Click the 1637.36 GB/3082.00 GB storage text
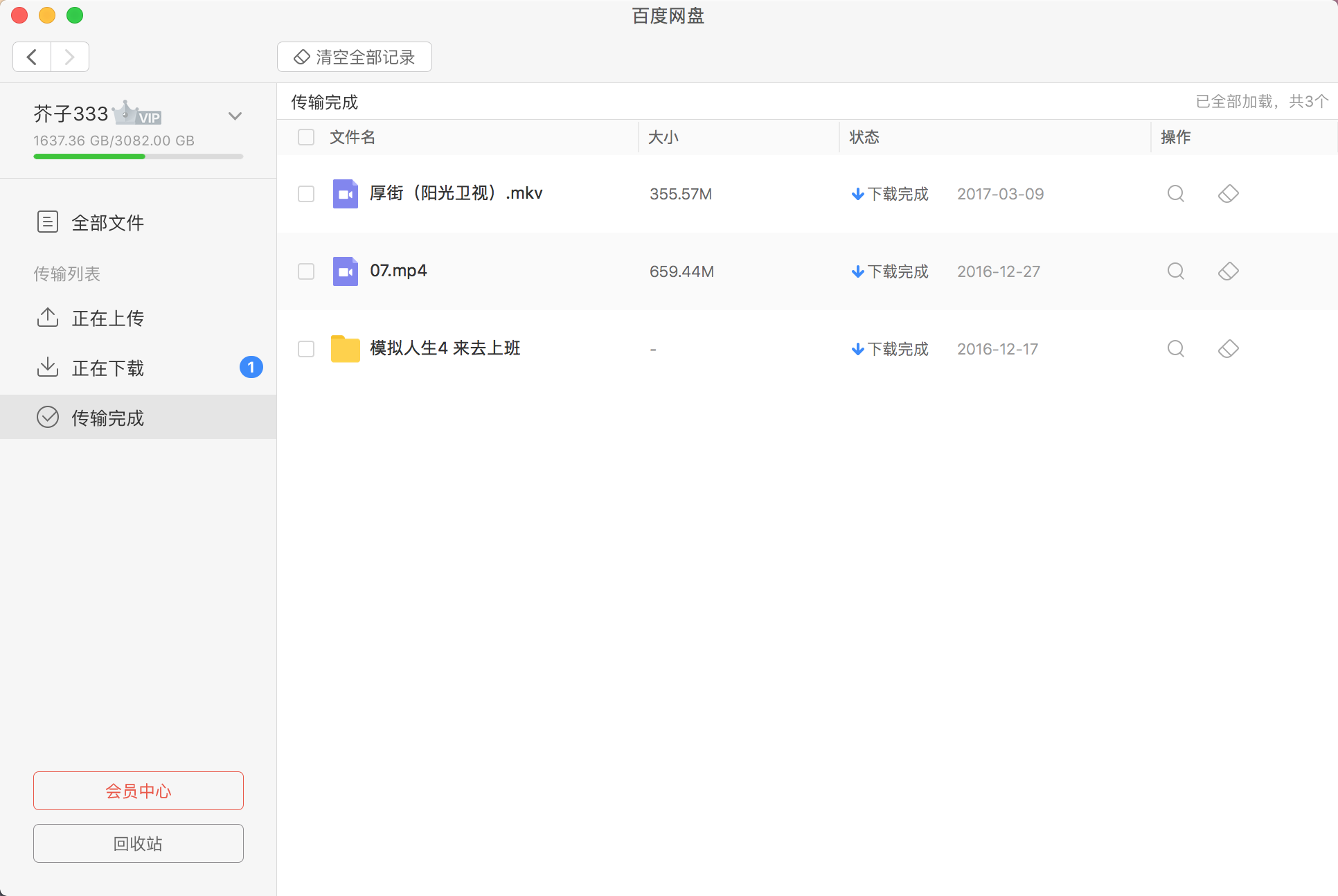 [x=114, y=141]
